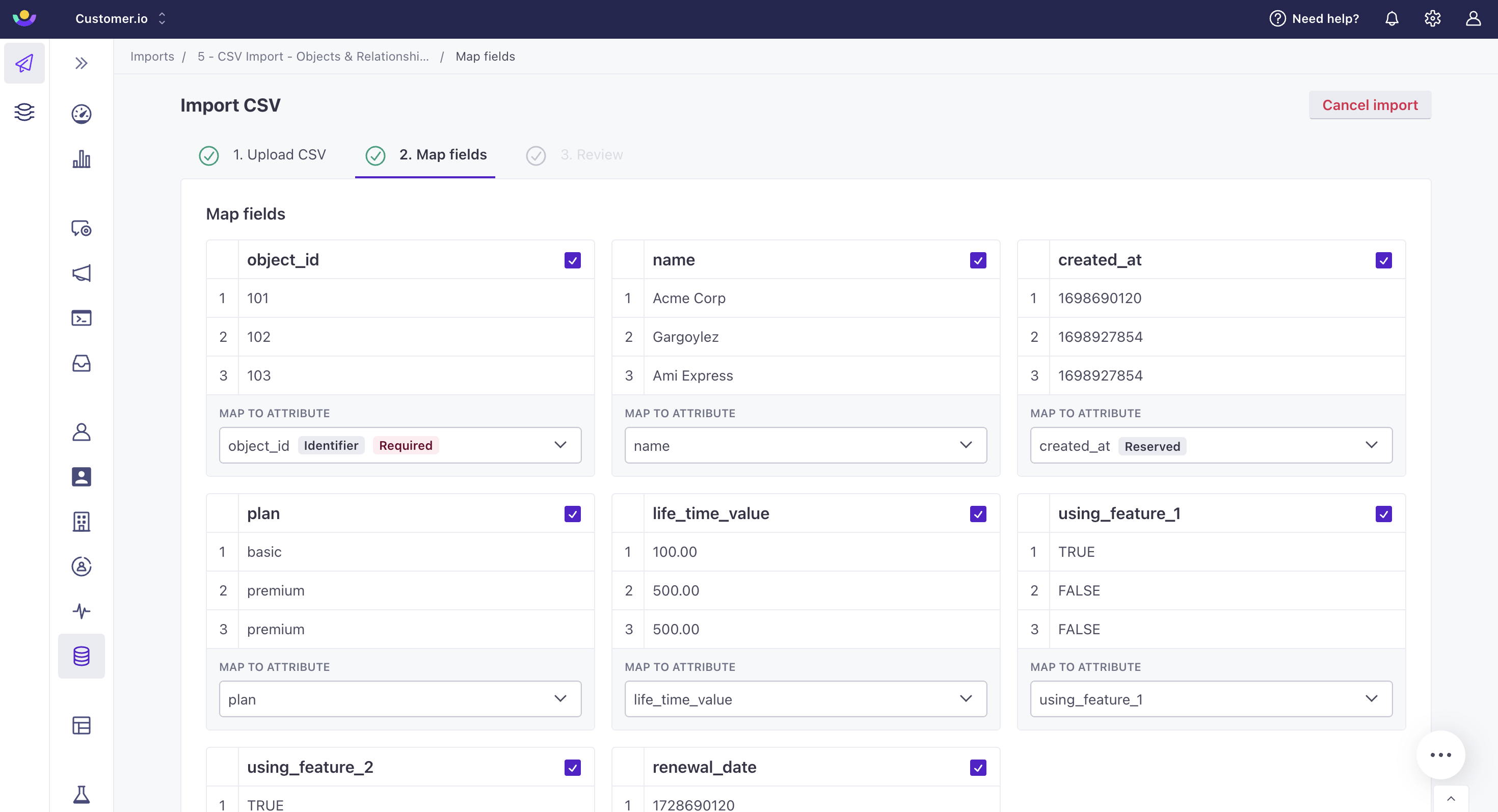
Task: Open the Customer.io workspace switcher
Action: [121, 19]
